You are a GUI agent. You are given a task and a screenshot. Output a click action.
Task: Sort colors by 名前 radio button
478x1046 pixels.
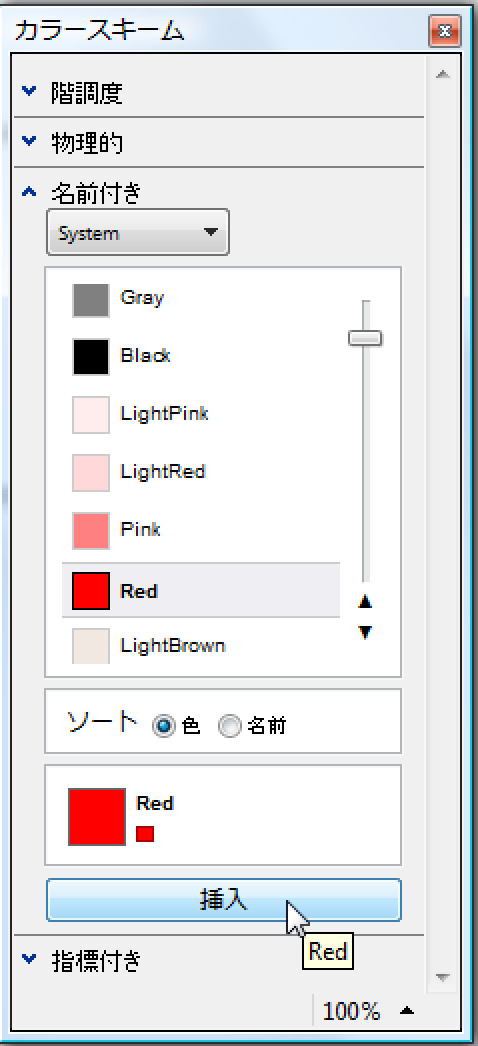pos(231,726)
